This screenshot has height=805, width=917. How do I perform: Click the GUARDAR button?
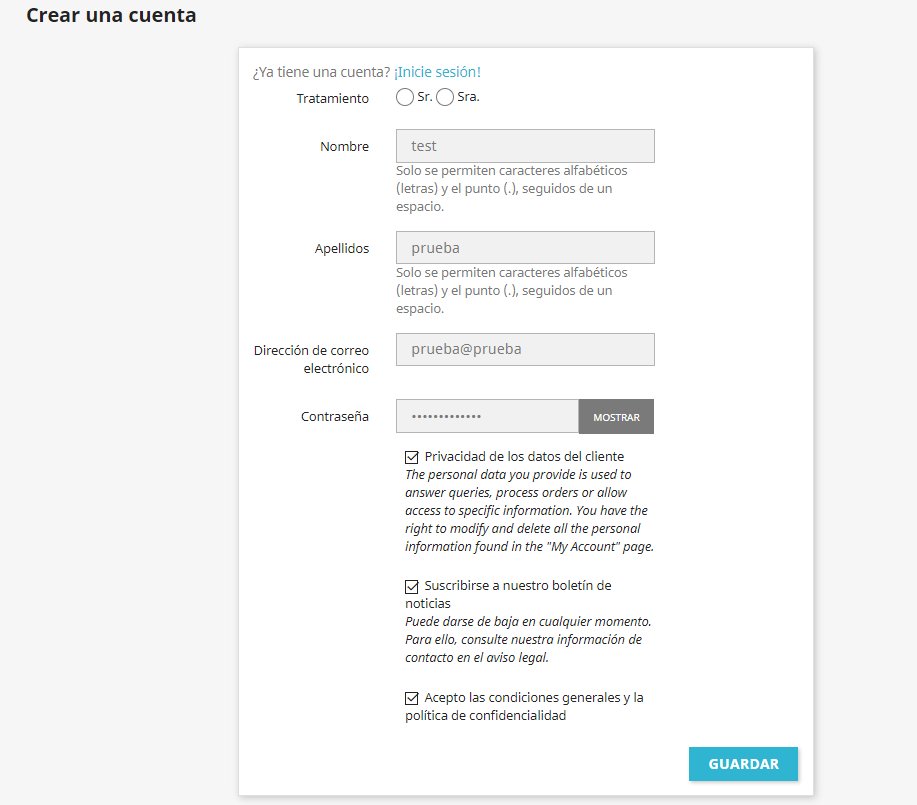pyautogui.click(x=743, y=764)
